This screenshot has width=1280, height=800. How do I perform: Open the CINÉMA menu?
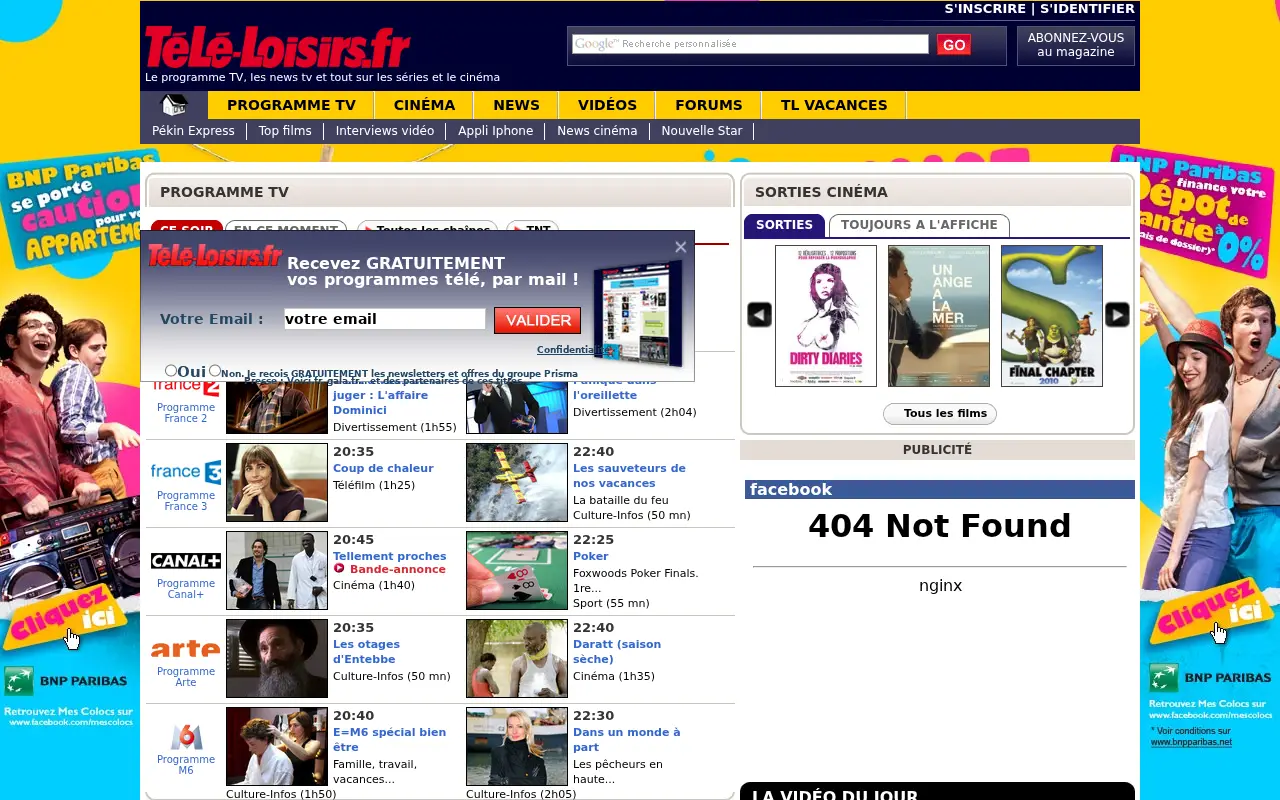click(x=424, y=105)
